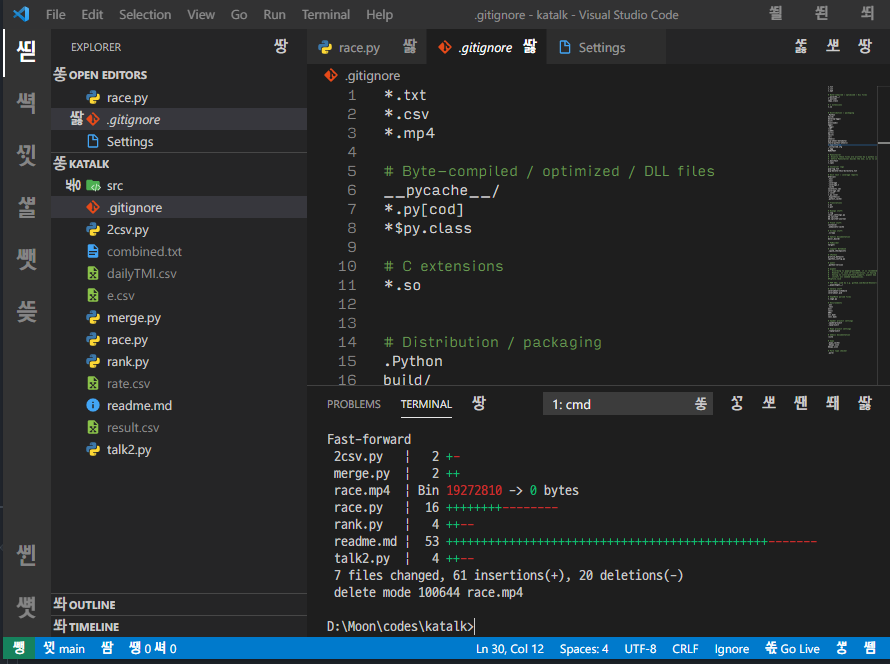Open the Explorer view in activity bar
Viewport: 890px width, 664px height.
pyautogui.click(x=26, y=52)
